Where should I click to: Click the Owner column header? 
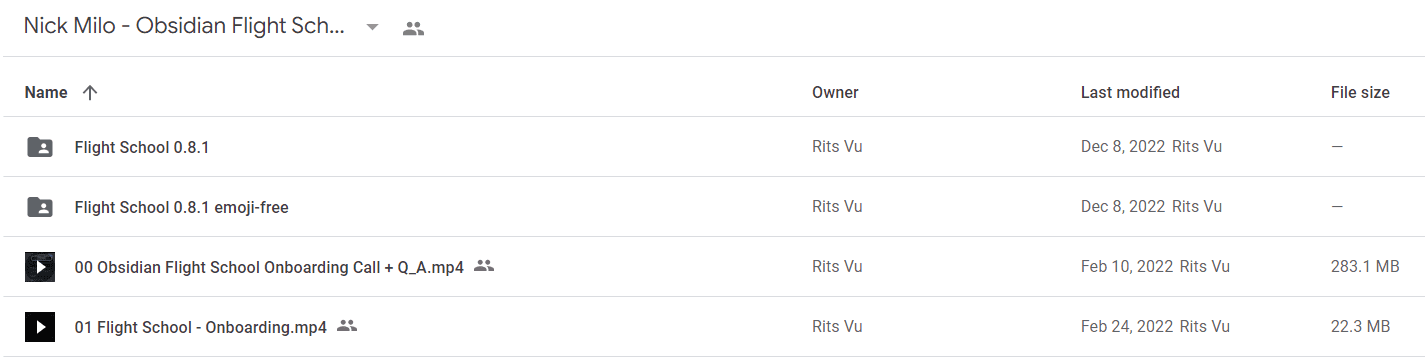click(x=835, y=92)
